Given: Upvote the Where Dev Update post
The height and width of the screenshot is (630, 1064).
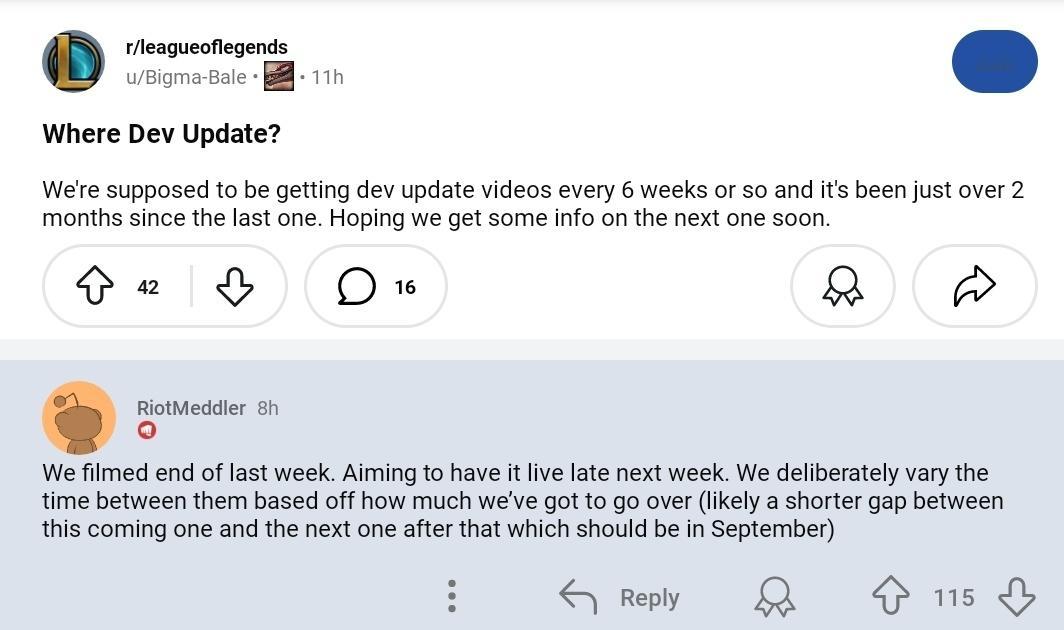Looking at the screenshot, I should click(95, 286).
